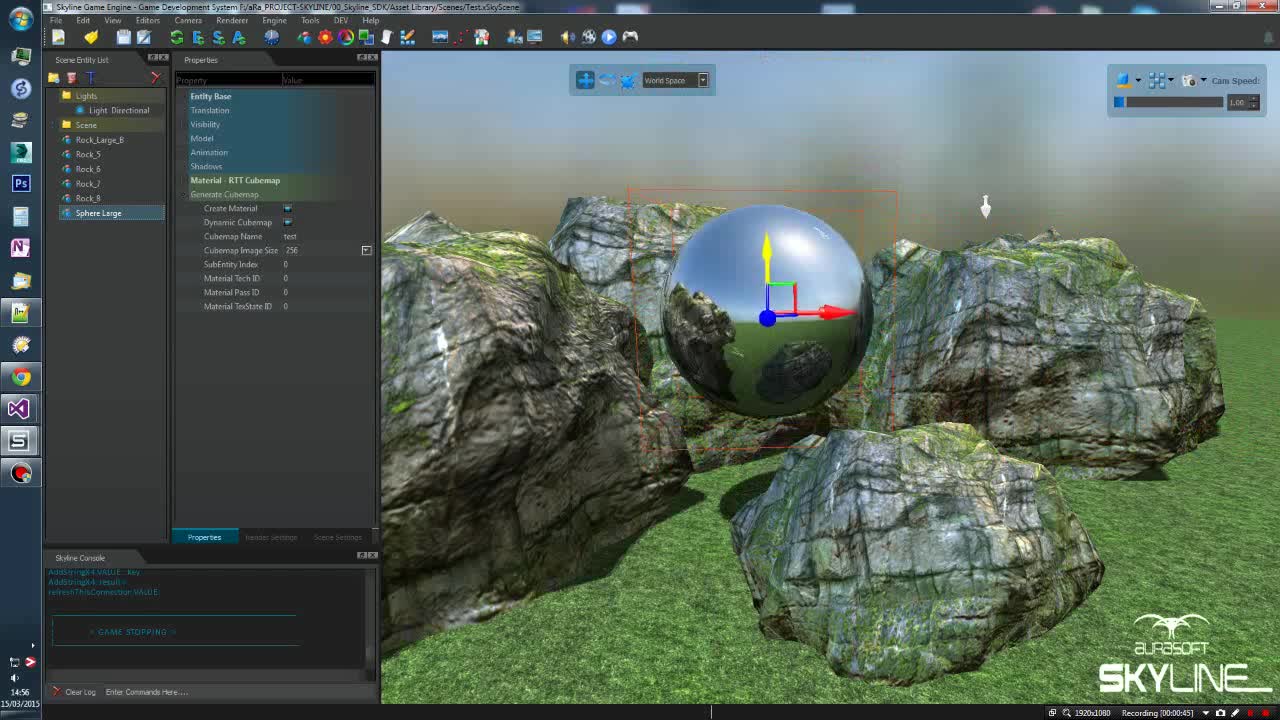This screenshot has width=1280, height=720.
Task: Adjust the Cam Speed slider
Action: pyautogui.click(x=1169, y=102)
